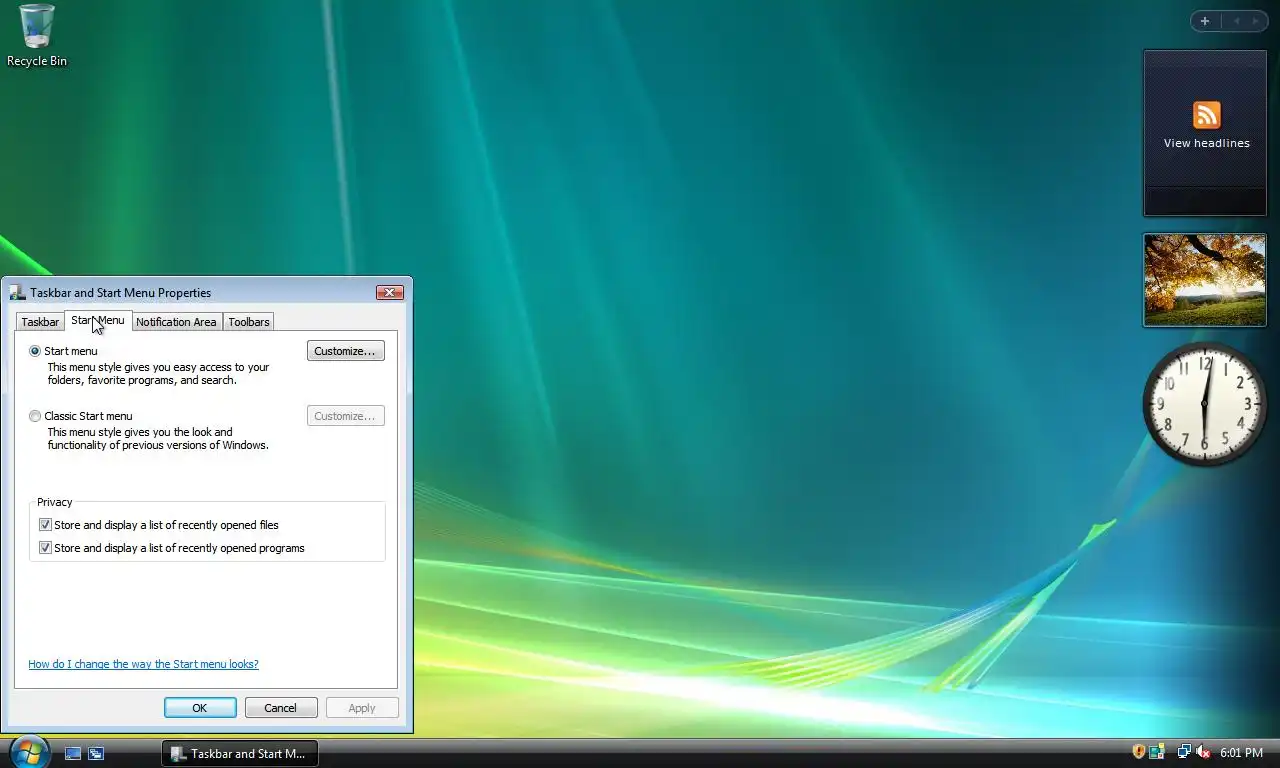Click the Cancel button
Image resolution: width=1280 pixels, height=768 pixels.
click(281, 708)
